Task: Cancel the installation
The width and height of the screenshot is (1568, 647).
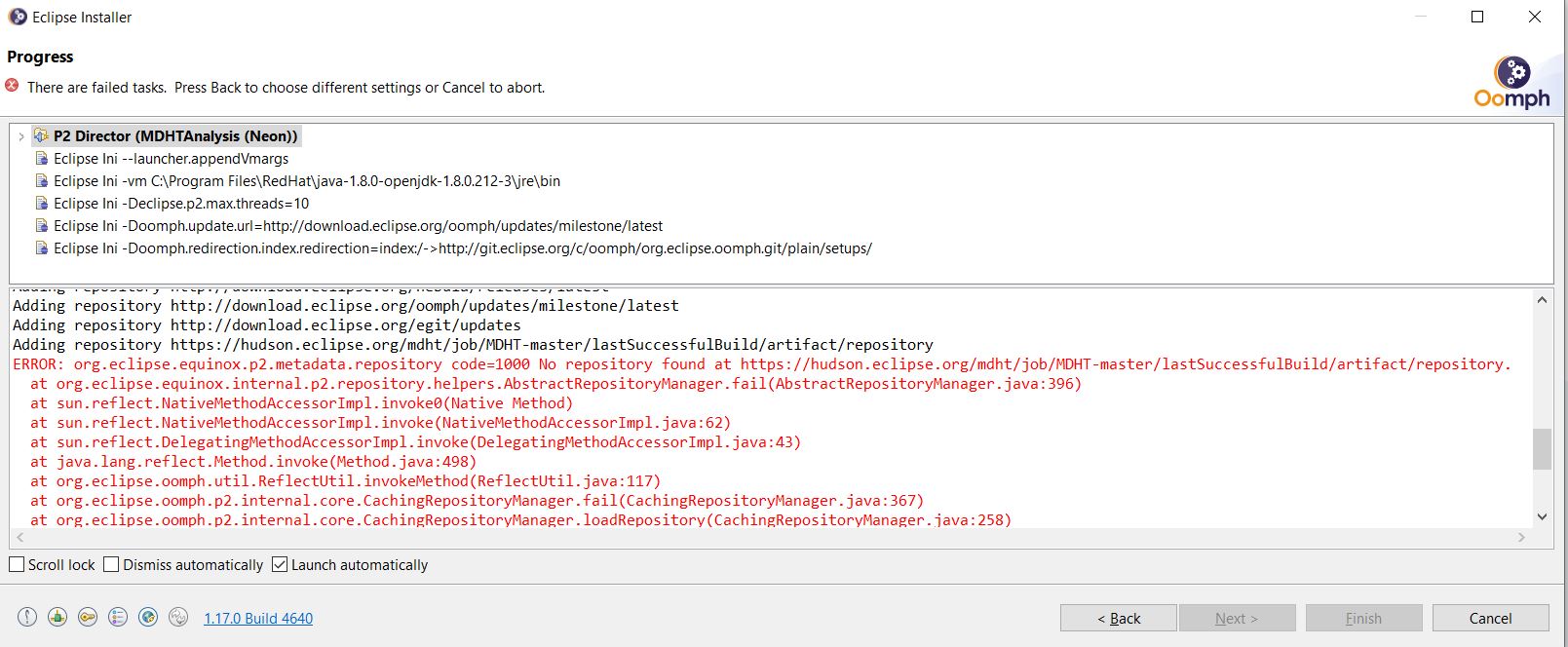Action: pos(1490,618)
